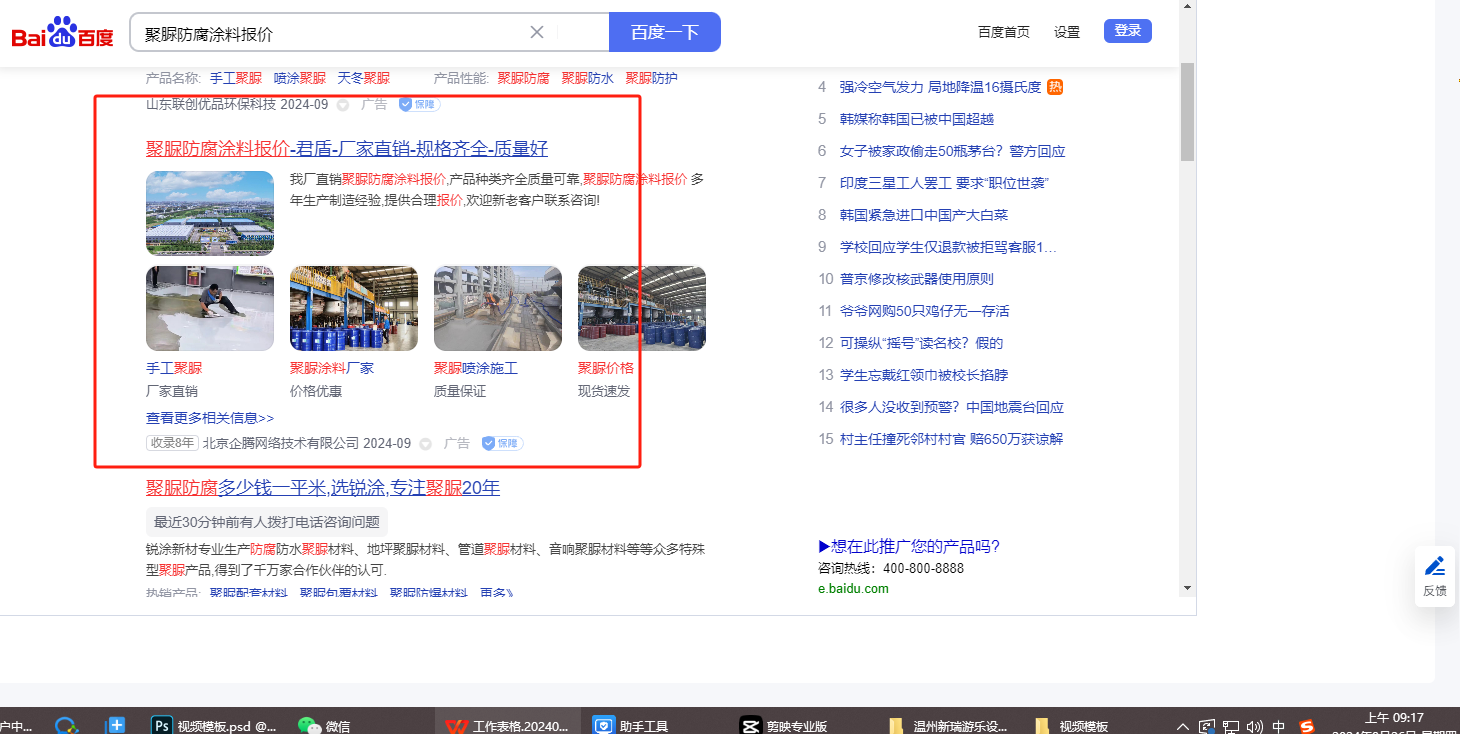
Task: Open 助手工具 from the taskbar
Action: 630,726
